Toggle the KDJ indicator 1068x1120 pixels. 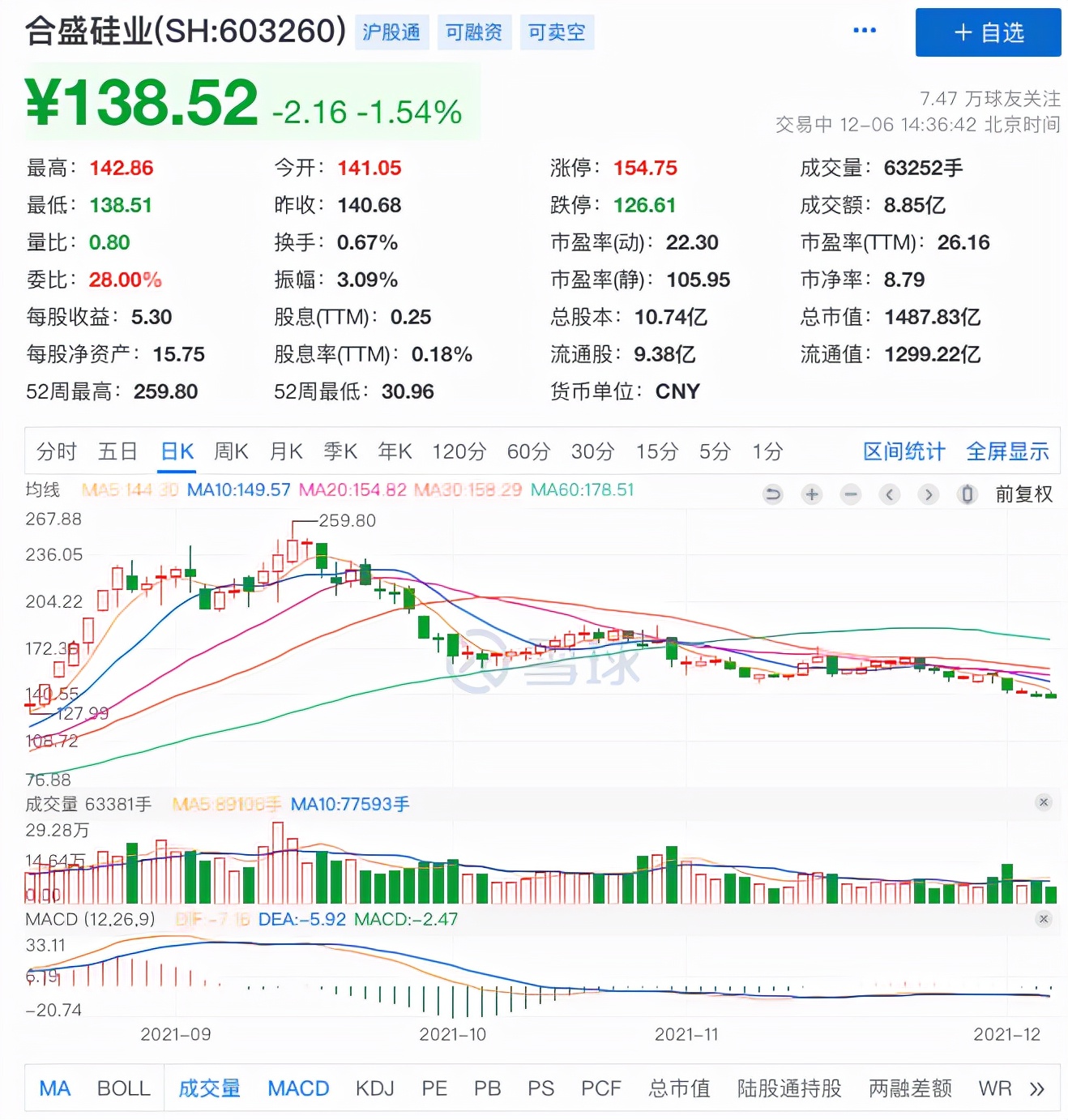(374, 1088)
